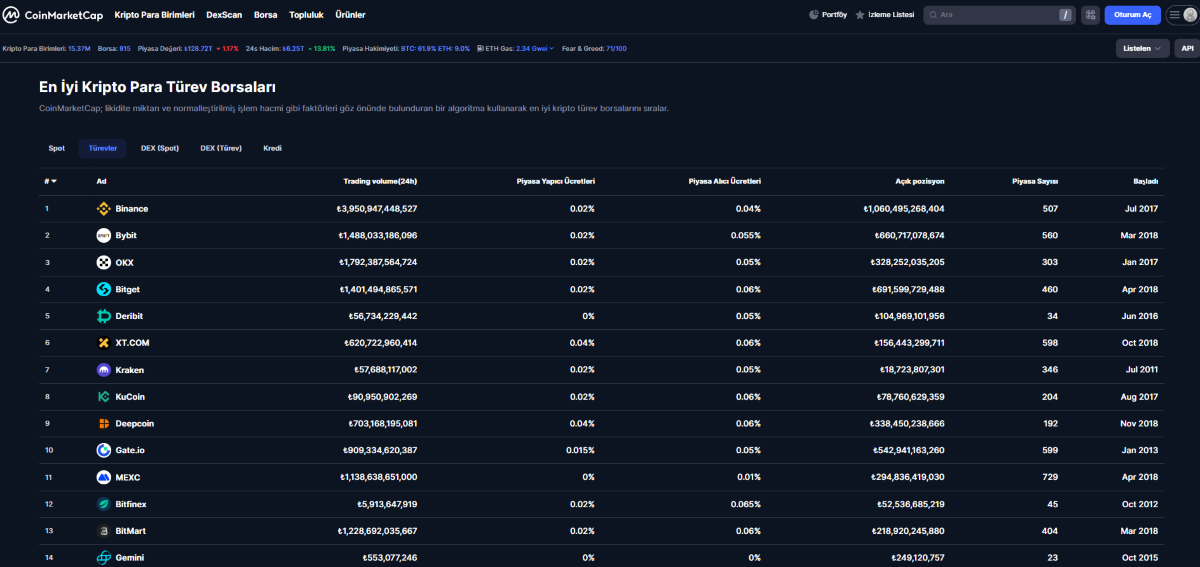Click the Bitfinex logo icon

coord(103,504)
